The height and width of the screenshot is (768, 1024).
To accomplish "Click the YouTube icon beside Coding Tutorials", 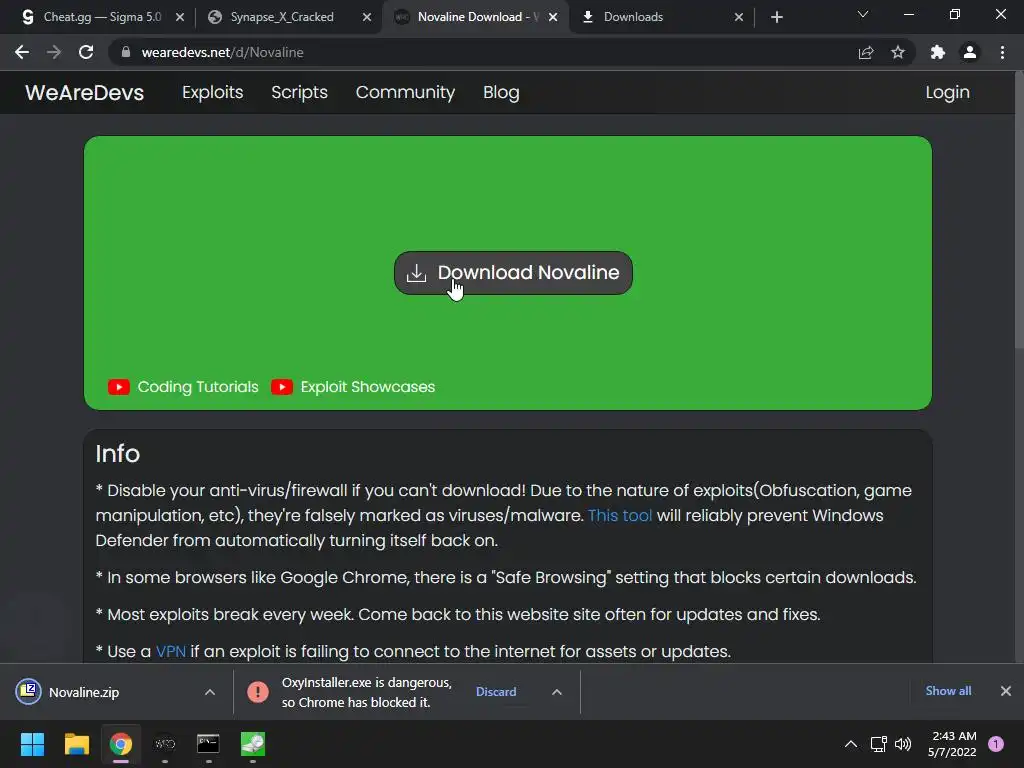I will [118, 387].
